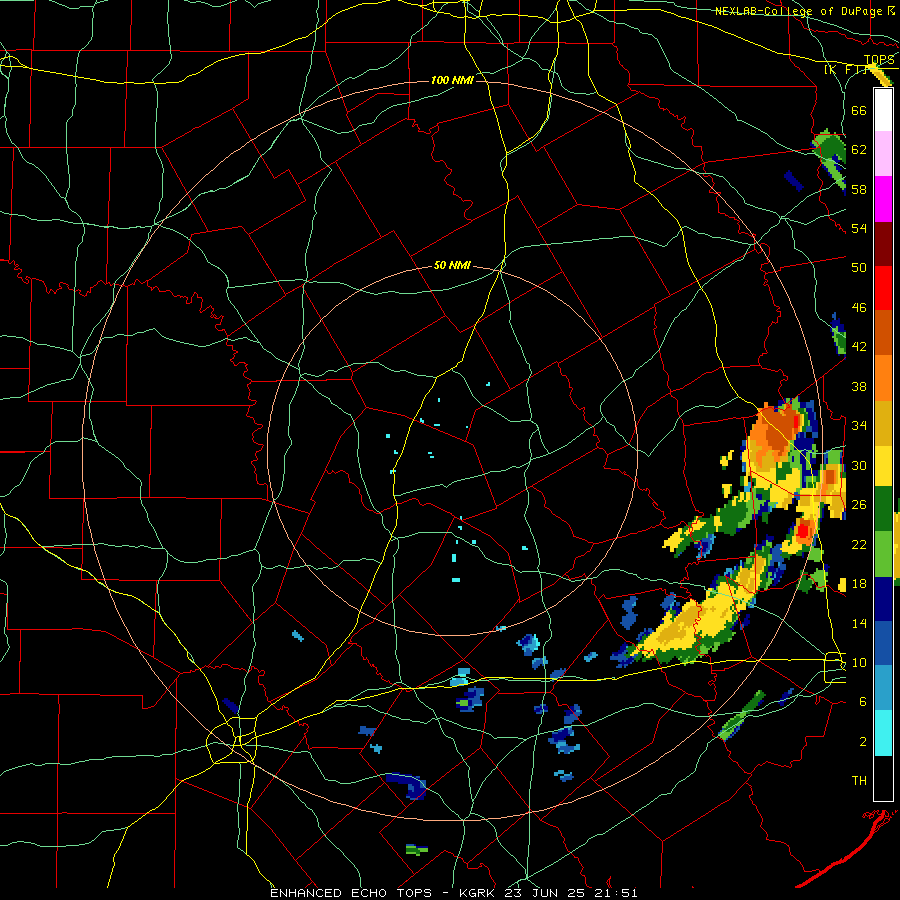The image size is (900, 900).
Task: Click the KGRK radar site identifier
Action: click(x=479, y=893)
